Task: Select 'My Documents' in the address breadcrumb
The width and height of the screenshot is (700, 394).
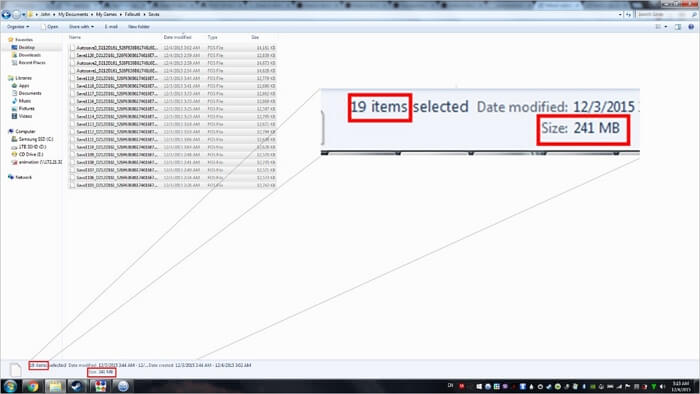Action: (x=73, y=14)
